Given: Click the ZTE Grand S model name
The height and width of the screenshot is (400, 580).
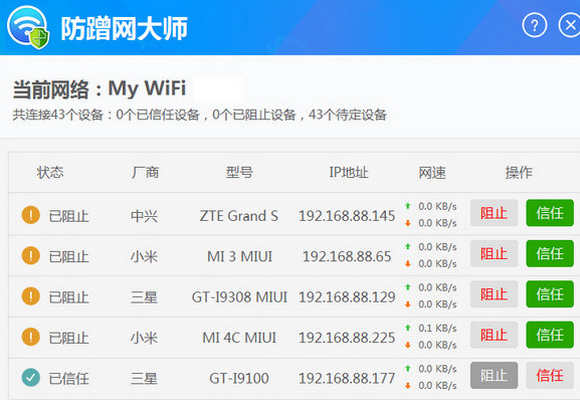Looking at the screenshot, I should (x=239, y=216).
